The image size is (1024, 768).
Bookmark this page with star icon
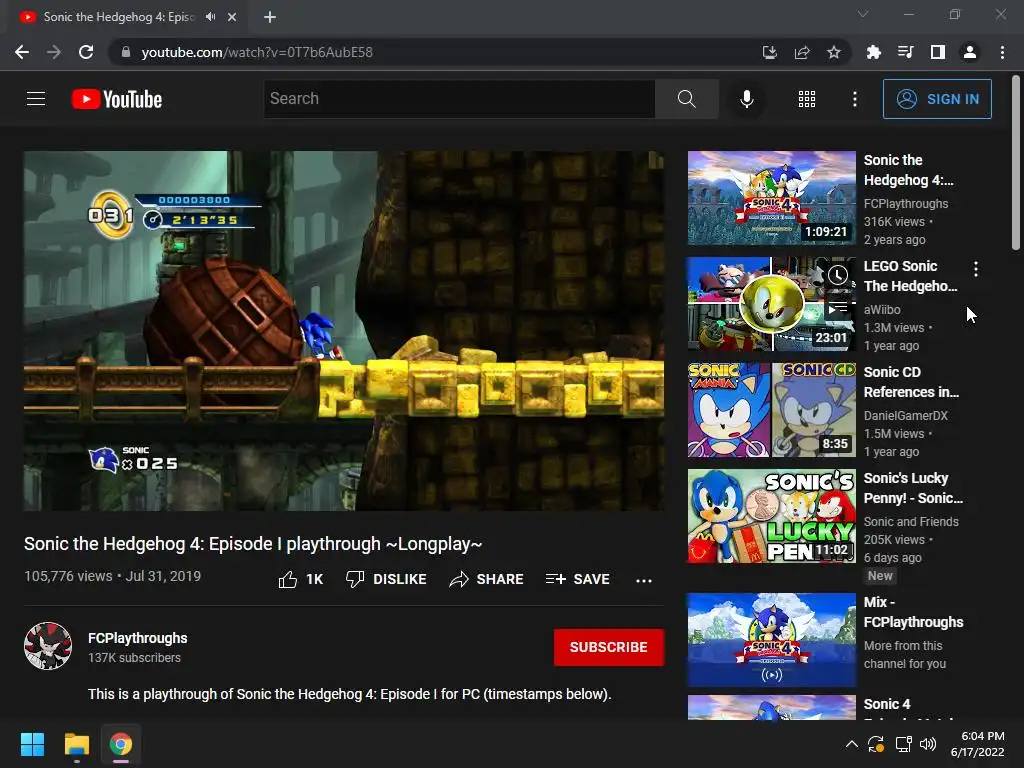pyautogui.click(x=833, y=52)
